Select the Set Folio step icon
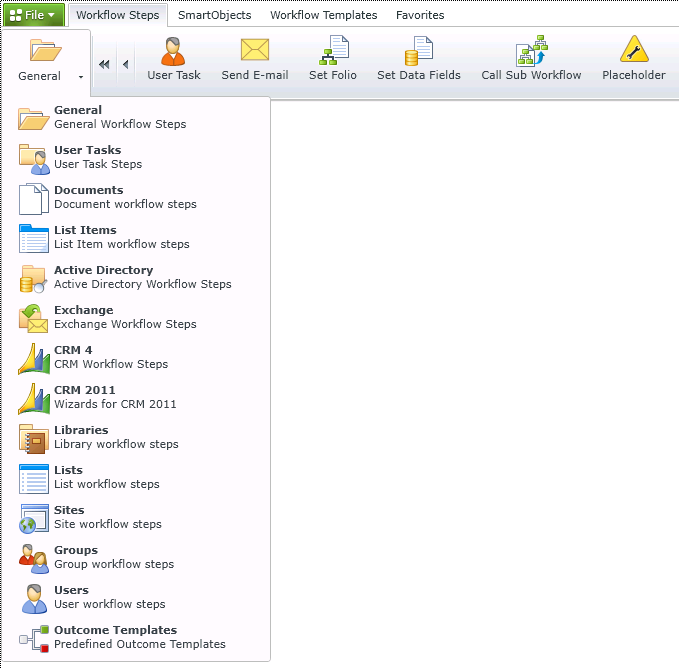679x668 pixels. click(334, 50)
